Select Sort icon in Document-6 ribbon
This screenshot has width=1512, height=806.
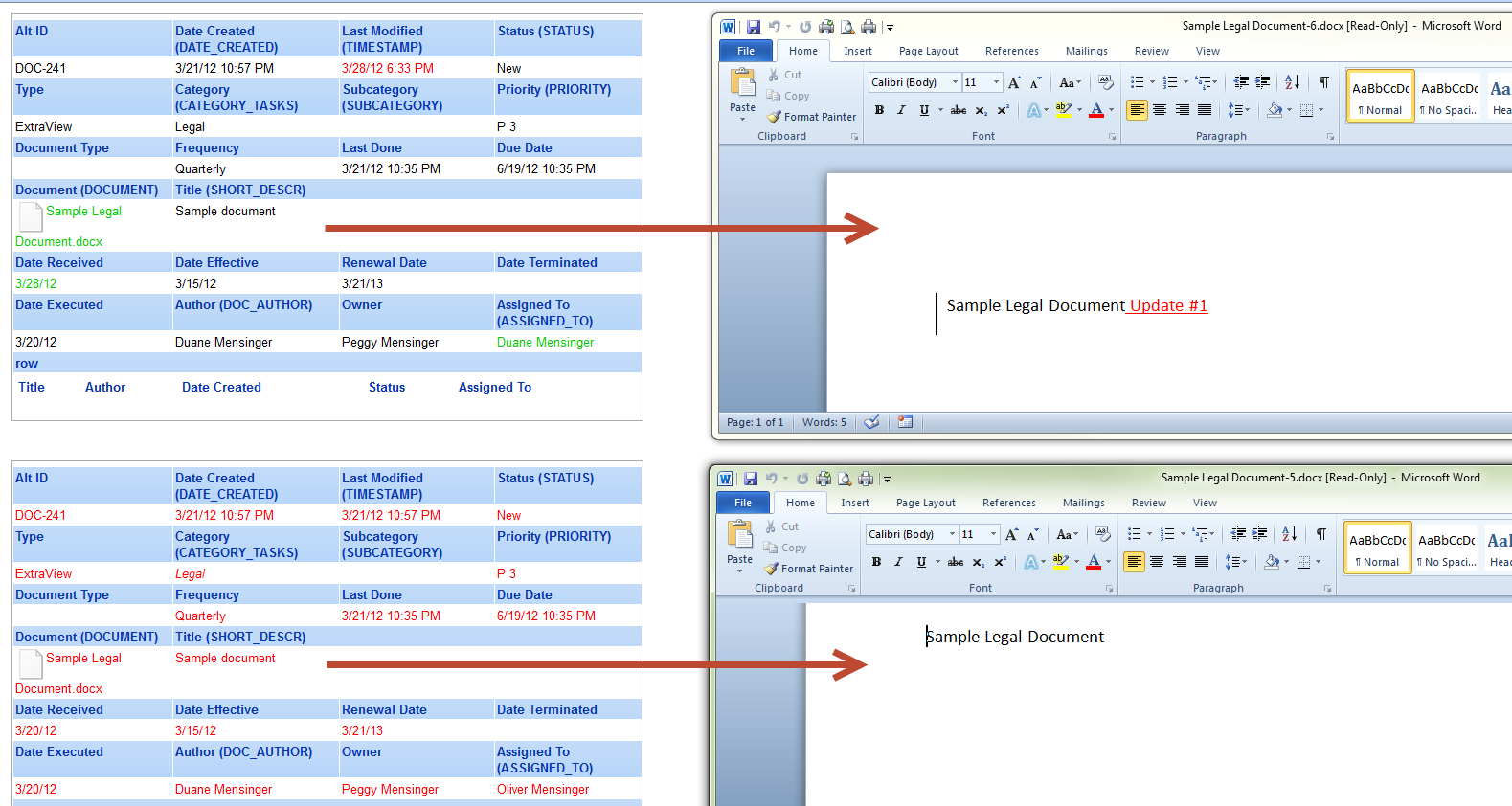pyautogui.click(x=1292, y=82)
